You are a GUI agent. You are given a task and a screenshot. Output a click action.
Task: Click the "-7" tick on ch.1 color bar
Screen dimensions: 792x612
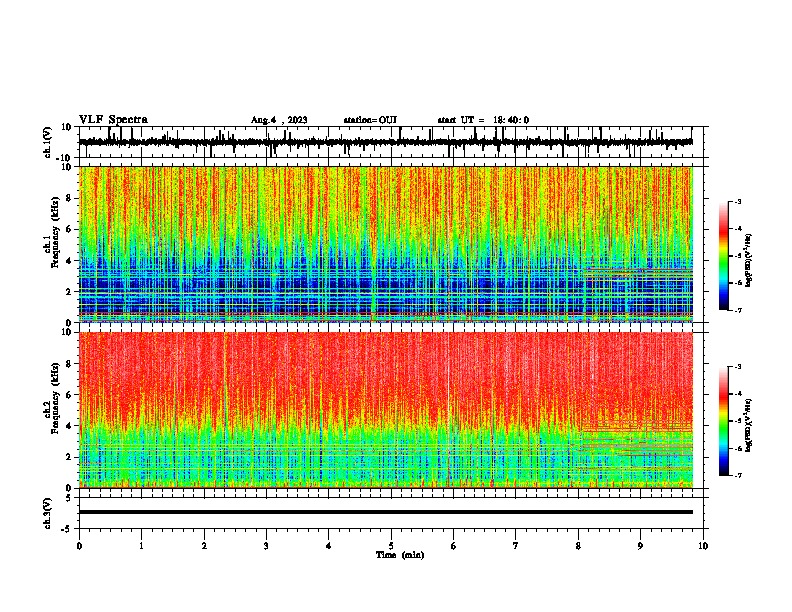738,310
